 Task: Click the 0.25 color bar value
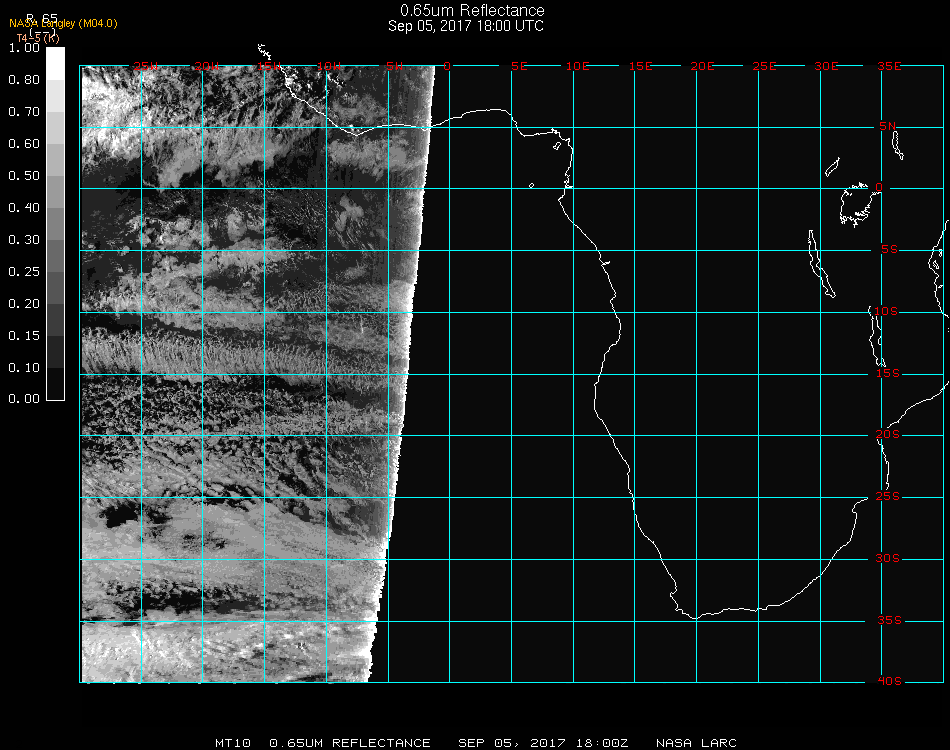pyautogui.click(x=24, y=271)
